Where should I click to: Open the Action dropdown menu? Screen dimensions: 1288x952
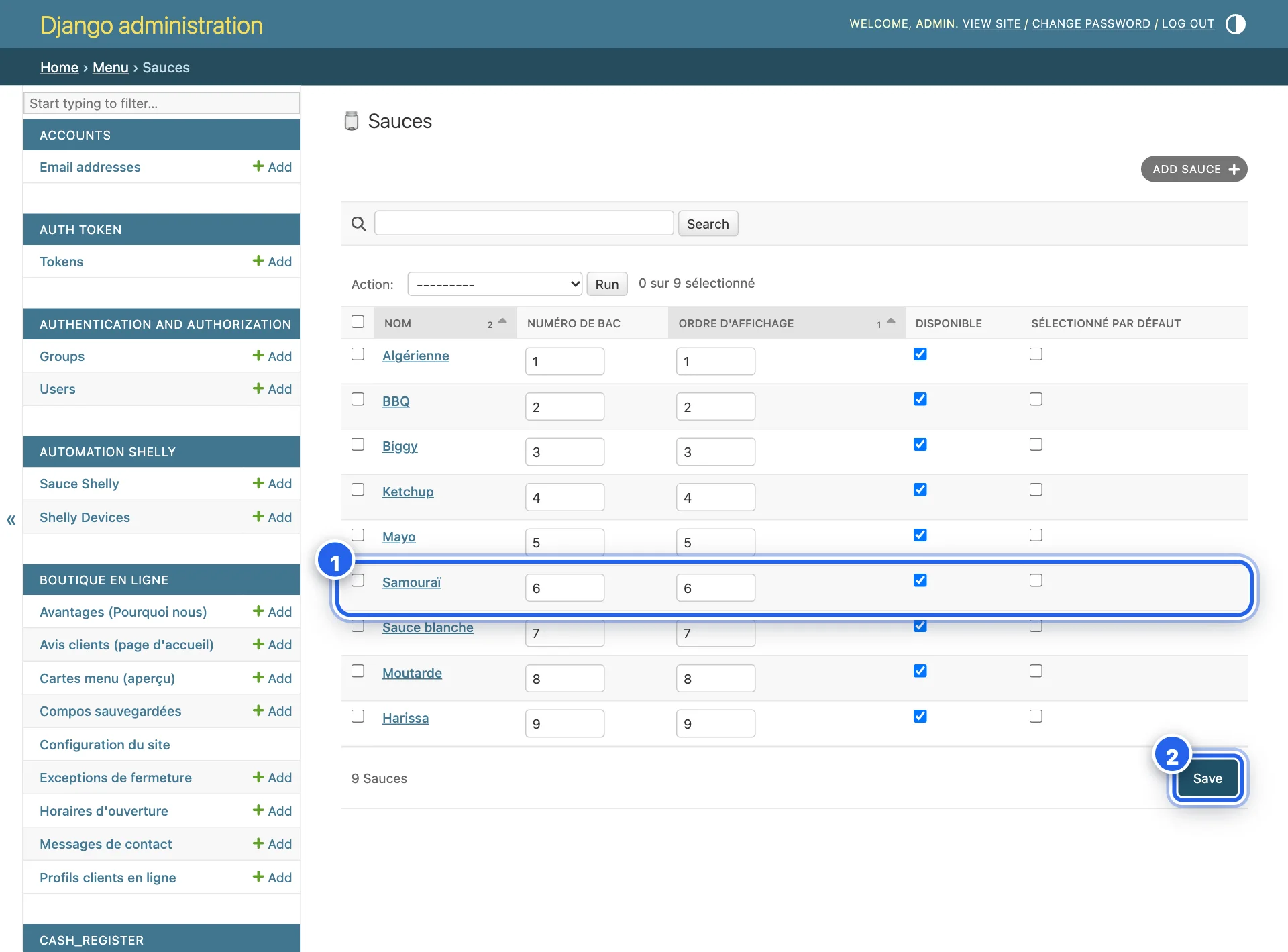pyautogui.click(x=495, y=284)
